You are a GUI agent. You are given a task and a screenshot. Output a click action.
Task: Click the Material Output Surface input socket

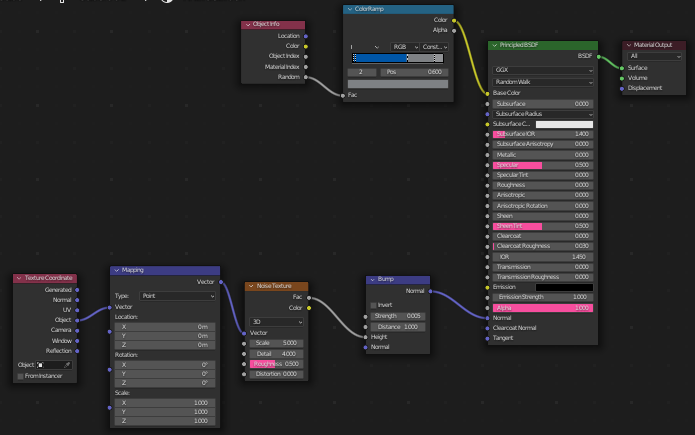pyautogui.click(x=622, y=68)
